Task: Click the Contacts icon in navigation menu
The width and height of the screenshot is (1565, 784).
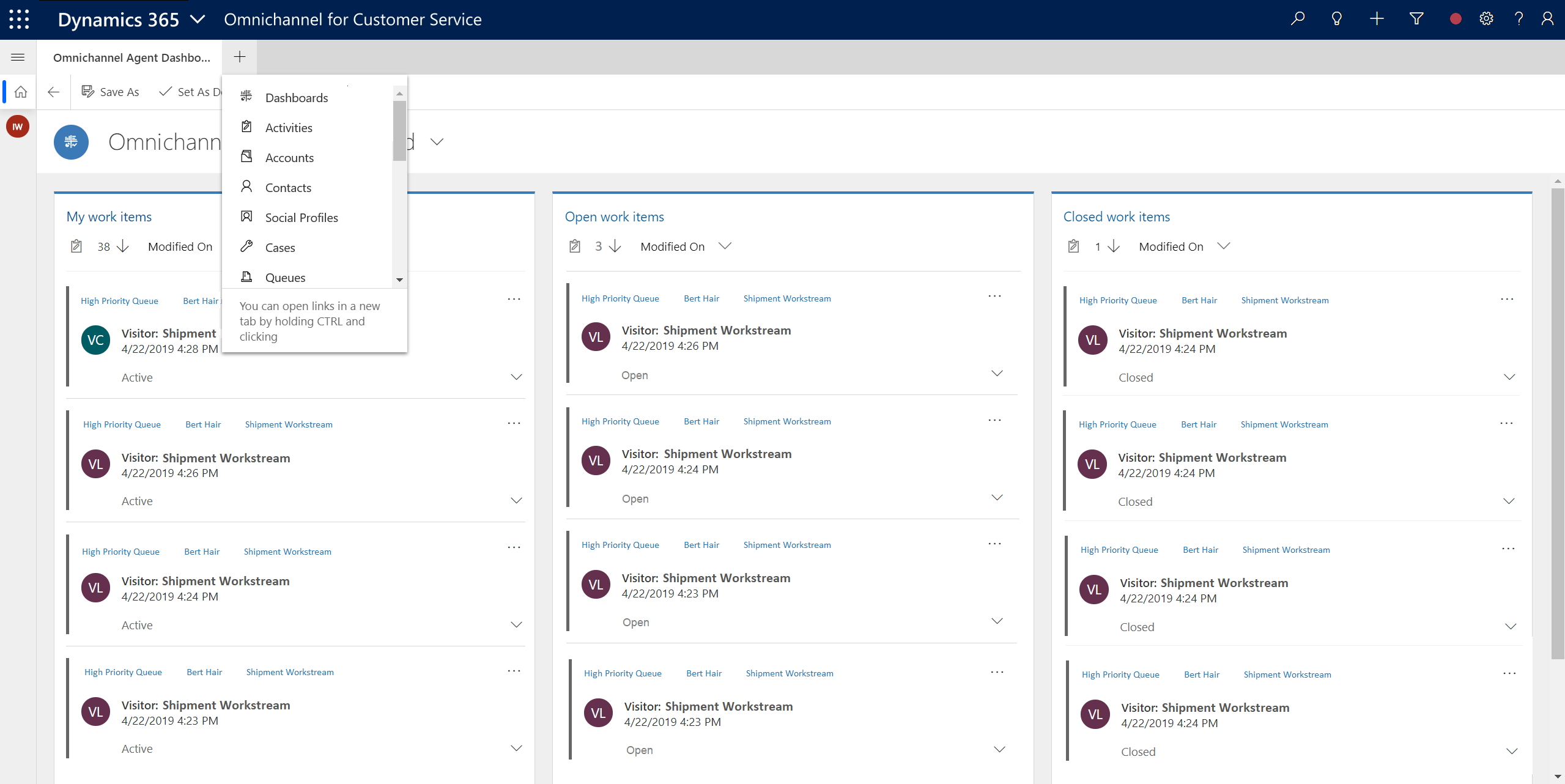Action: [246, 187]
